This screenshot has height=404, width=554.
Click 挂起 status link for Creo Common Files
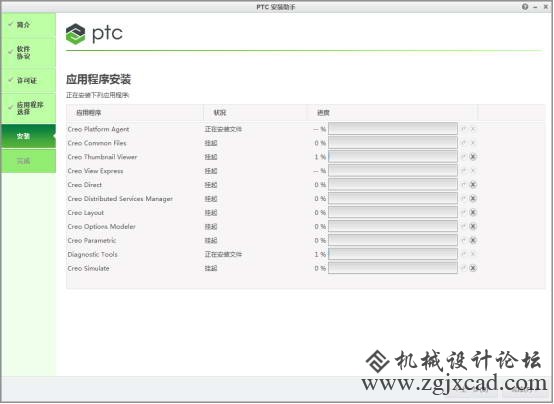(211, 143)
